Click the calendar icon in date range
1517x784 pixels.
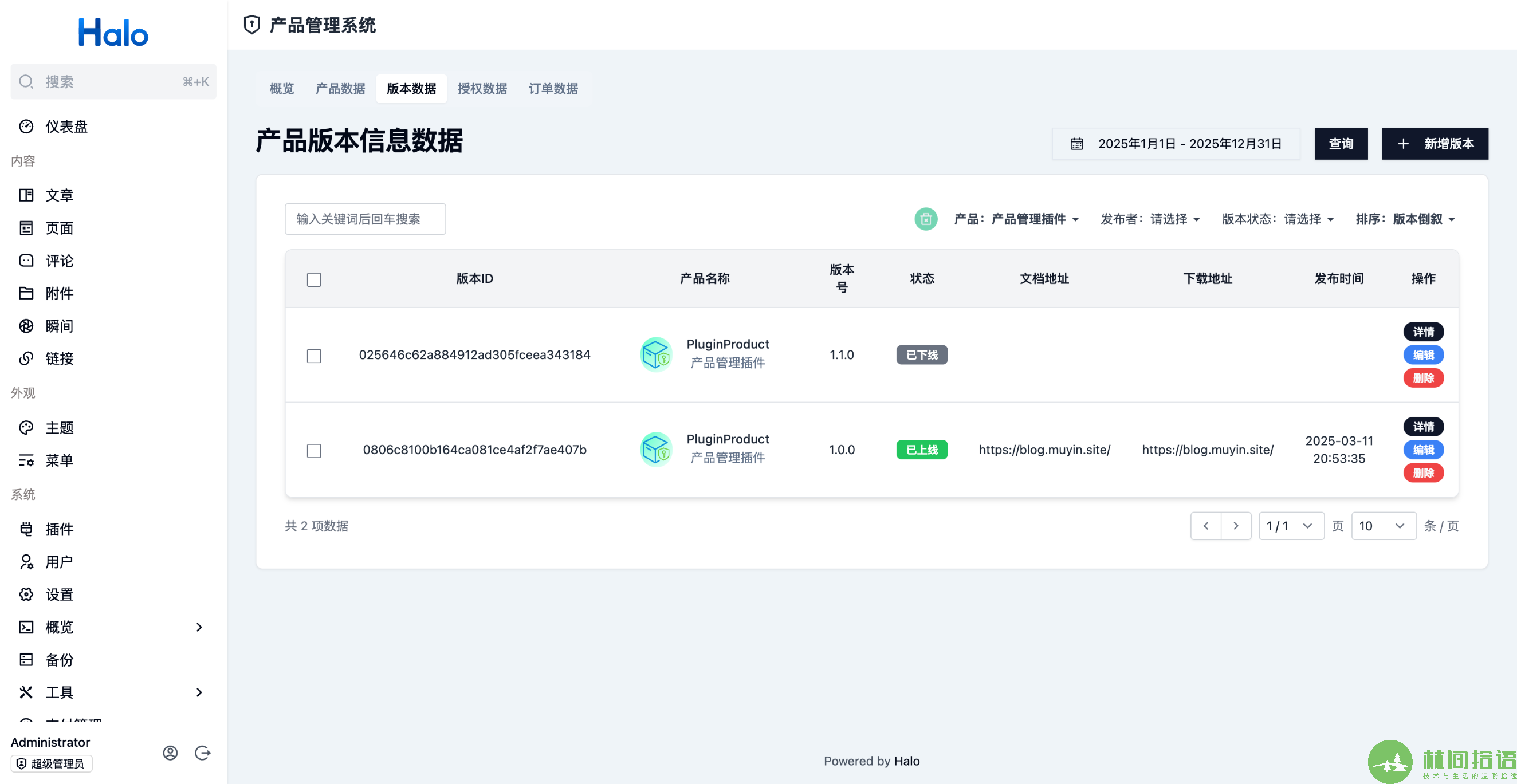1076,144
